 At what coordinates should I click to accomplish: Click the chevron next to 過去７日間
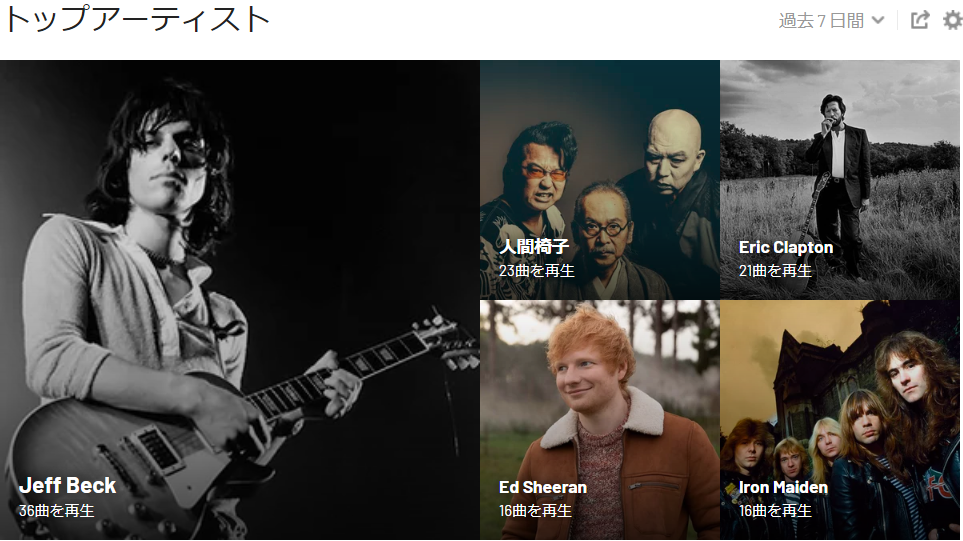(878, 20)
